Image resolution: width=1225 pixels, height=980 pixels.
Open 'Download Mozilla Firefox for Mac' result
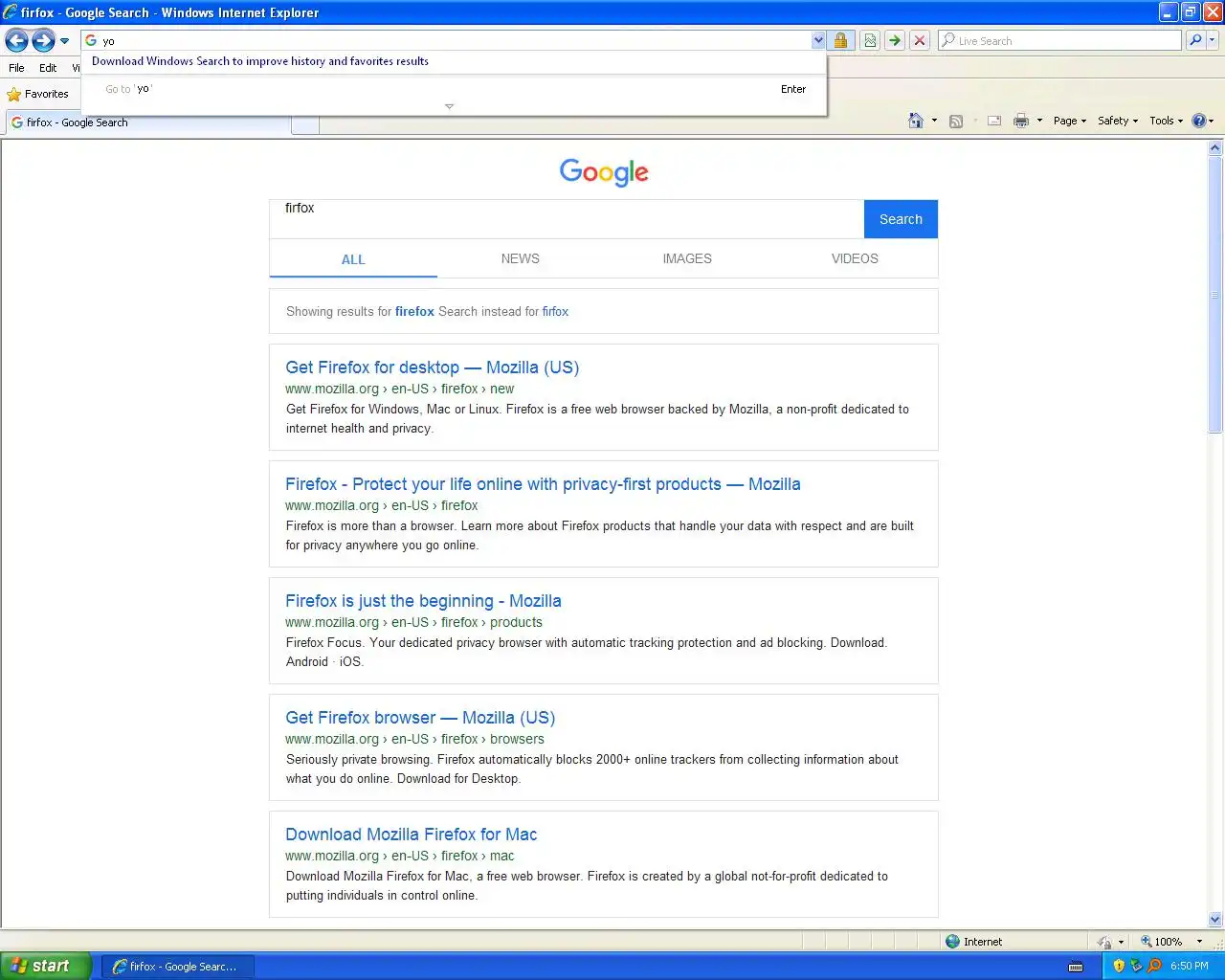412,835
